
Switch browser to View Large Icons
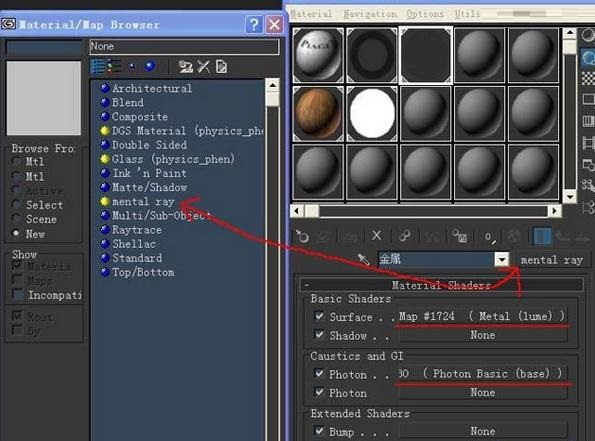[x=150, y=66]
